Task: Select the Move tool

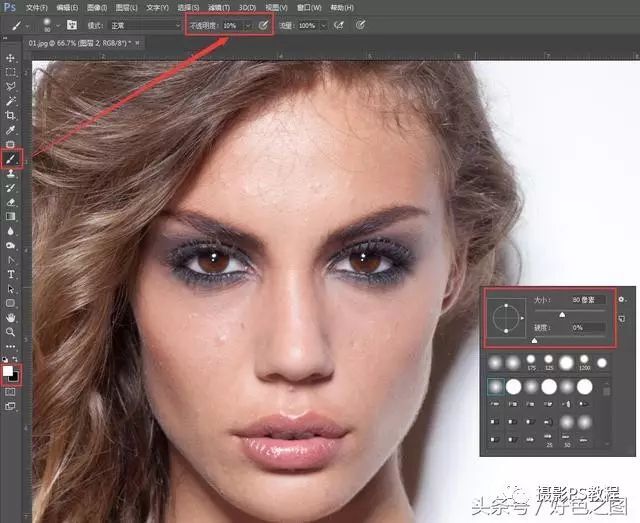Action: point(11,59)
